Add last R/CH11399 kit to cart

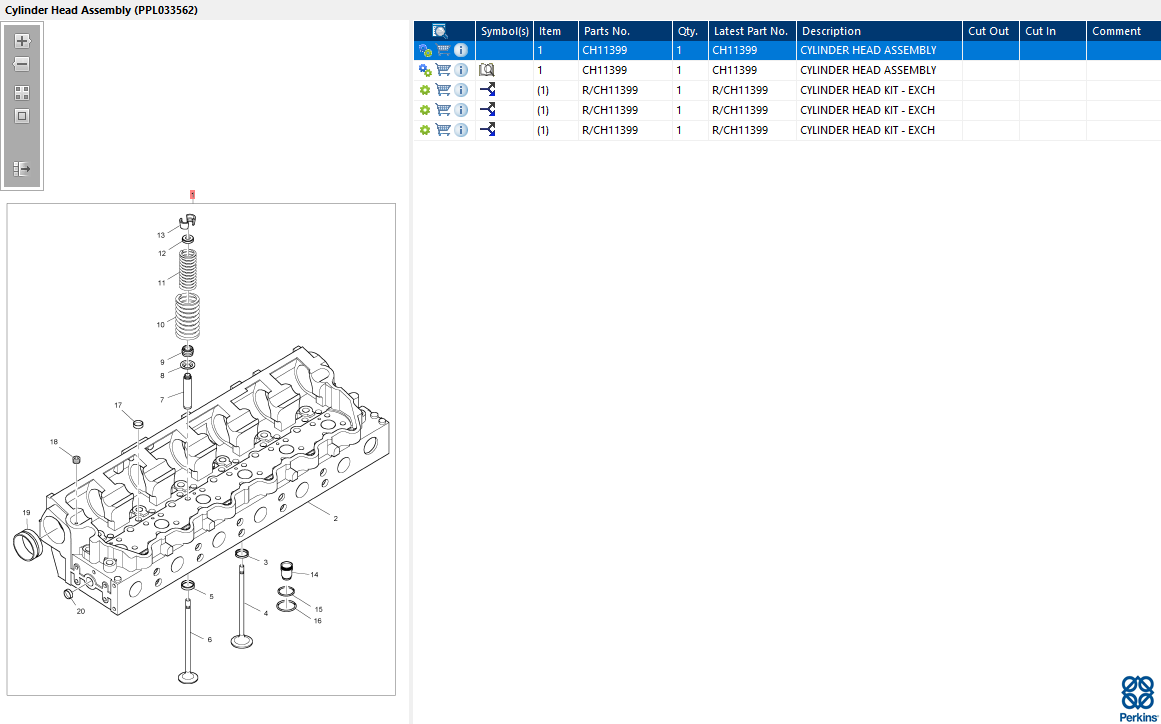point(443,130)
